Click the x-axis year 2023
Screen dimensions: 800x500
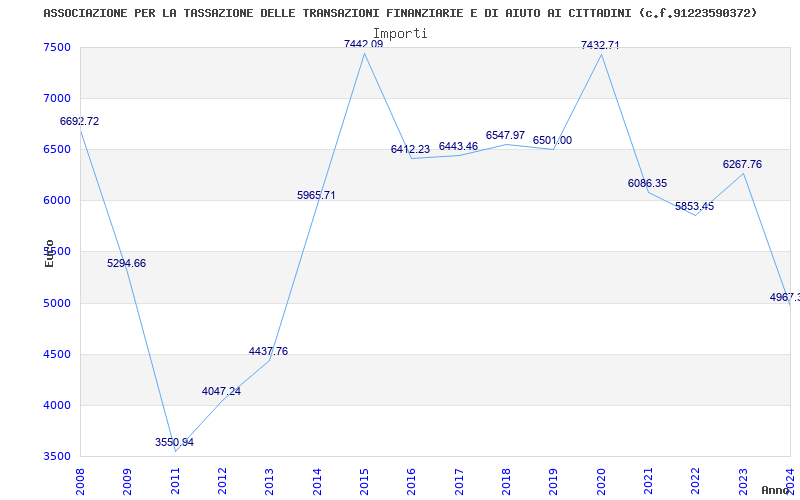coord(743,482)
